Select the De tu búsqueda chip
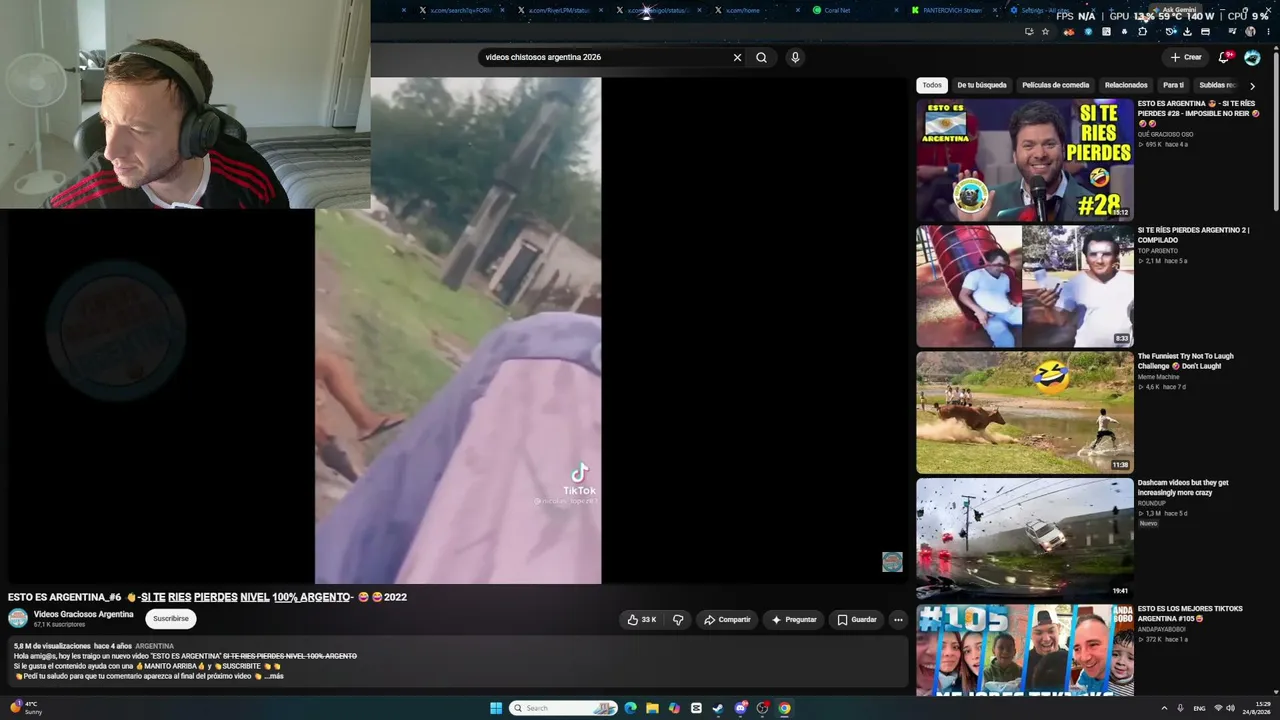The width and height of the screenshot is (1280, 720). (x=982, y=85)
